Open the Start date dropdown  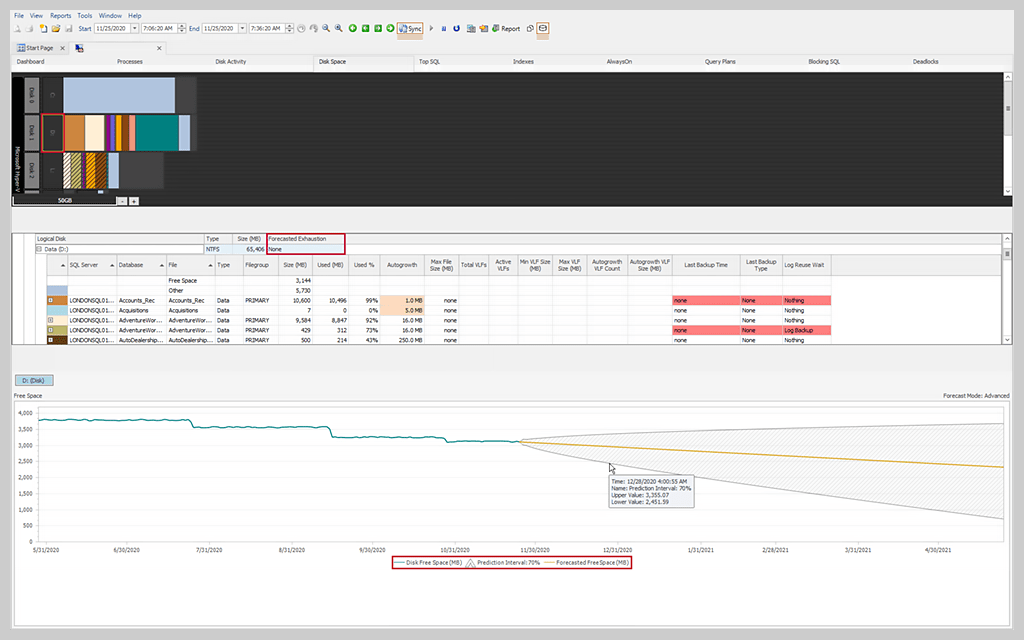(x=134, y=29)
